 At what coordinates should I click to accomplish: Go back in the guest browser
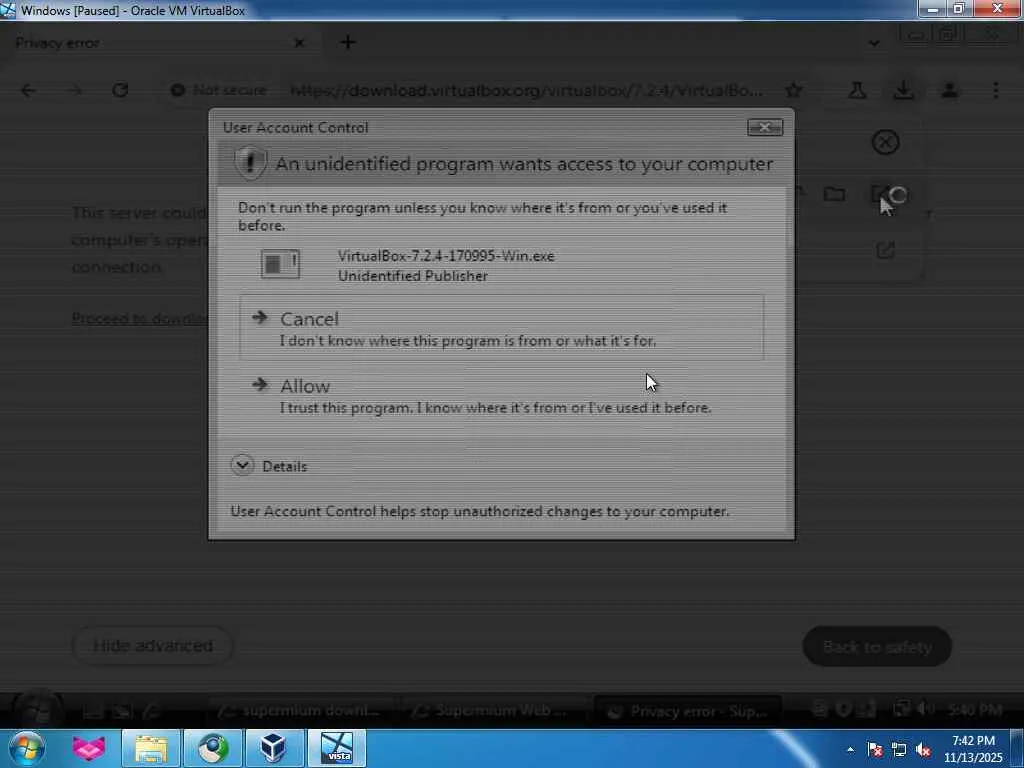click(27, 90)
